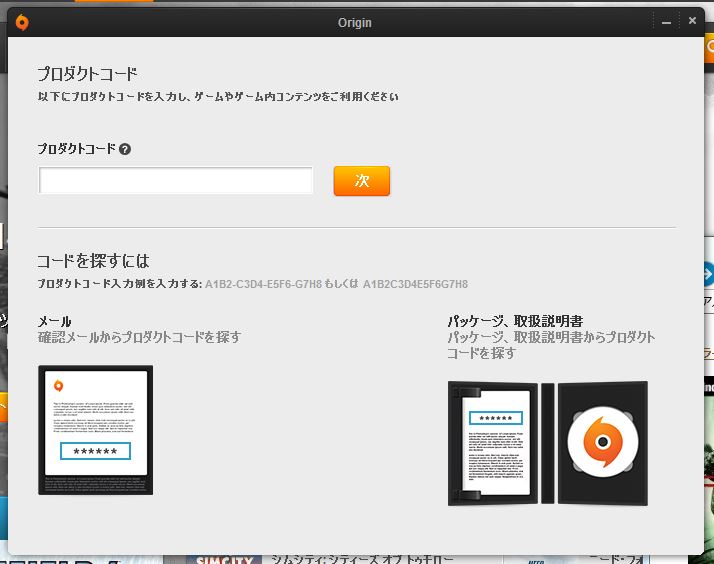
Task: Click the コードを探すには heading
Action: tap(93, 261)
